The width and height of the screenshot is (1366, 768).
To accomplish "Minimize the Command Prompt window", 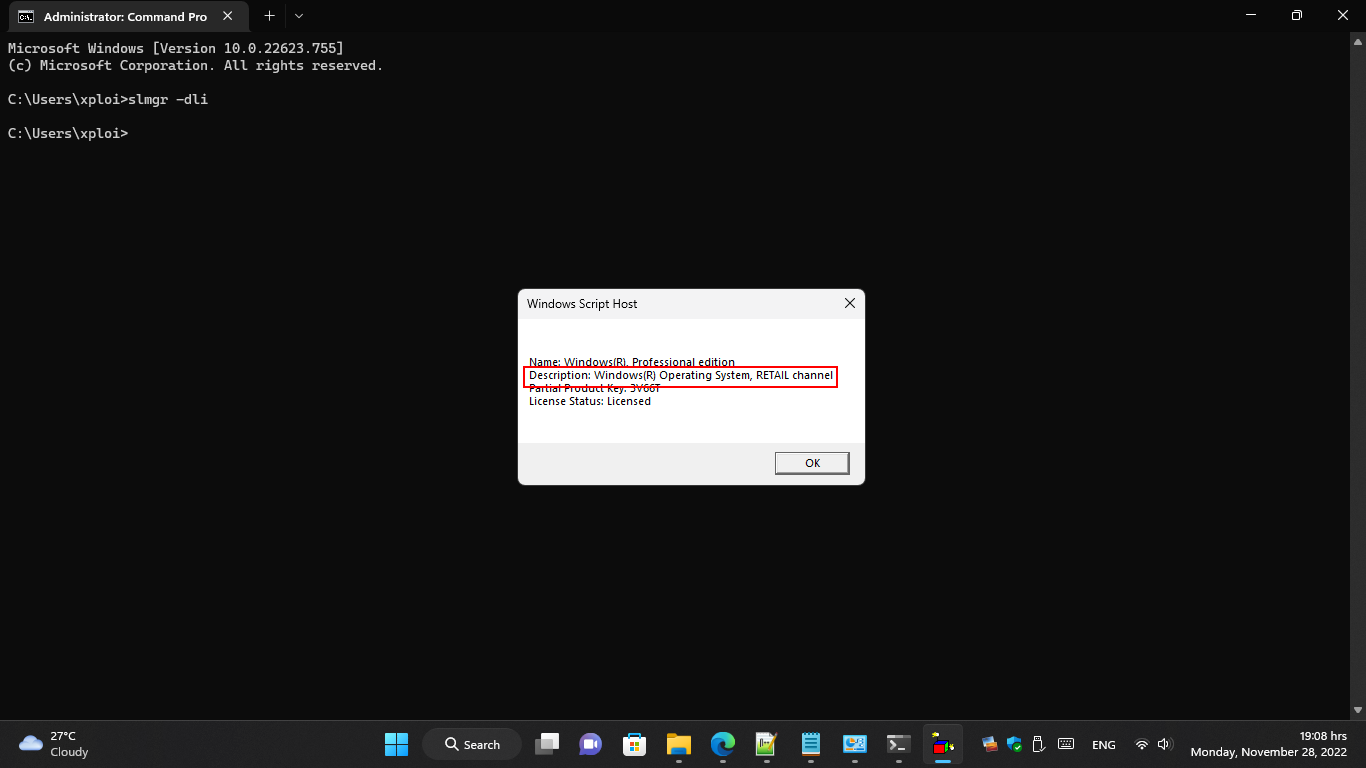I will 1251,16.
